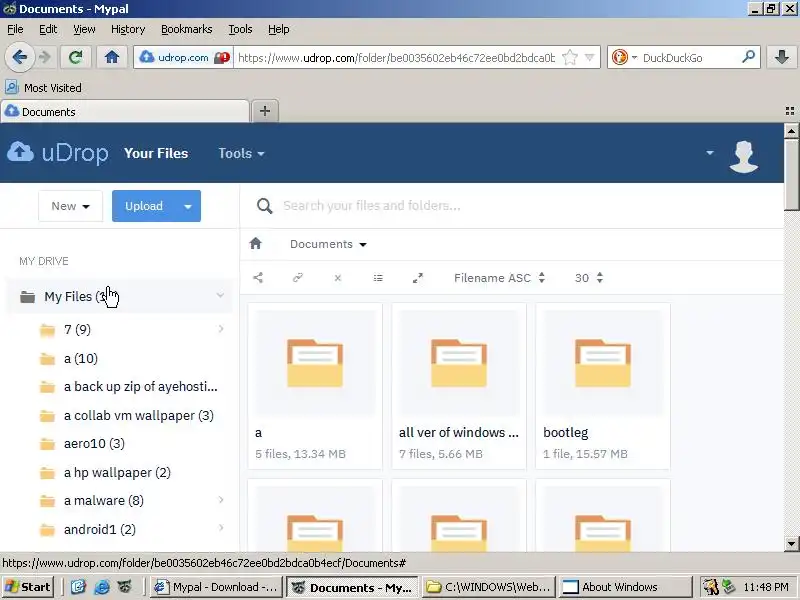This screenshot has height=600, width=800.
Task: Select 'a back up zip of ayehosti...' folder
Action: 140,387
